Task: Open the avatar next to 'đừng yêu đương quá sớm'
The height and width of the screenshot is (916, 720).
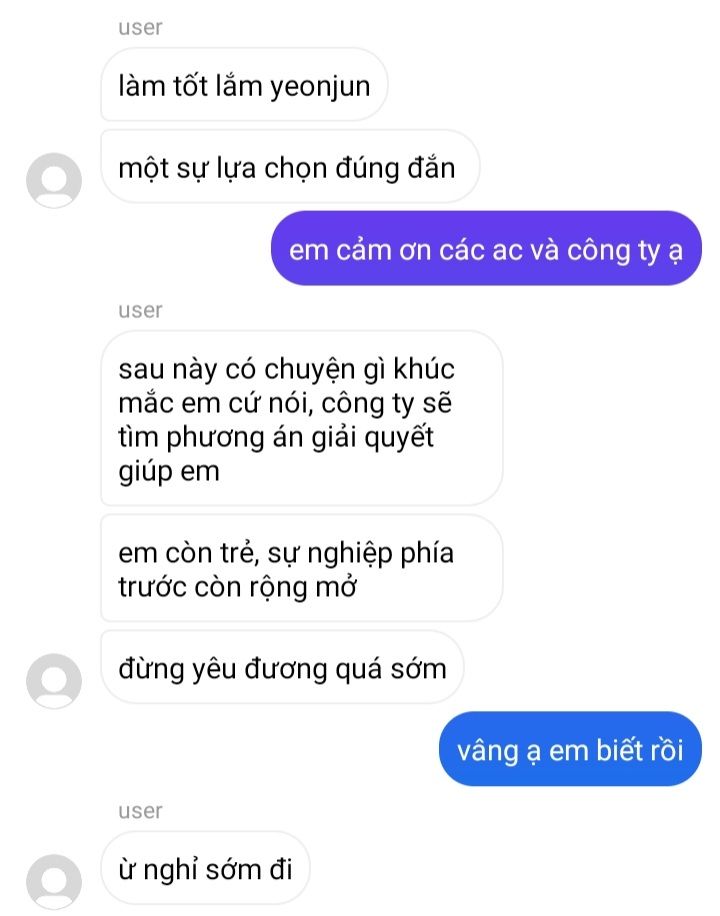Action: (54, 681)
